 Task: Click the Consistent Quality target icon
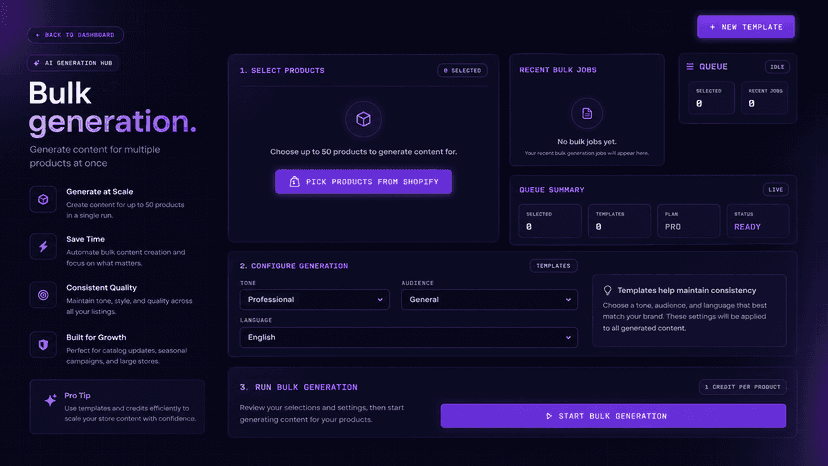pos(43,295)
